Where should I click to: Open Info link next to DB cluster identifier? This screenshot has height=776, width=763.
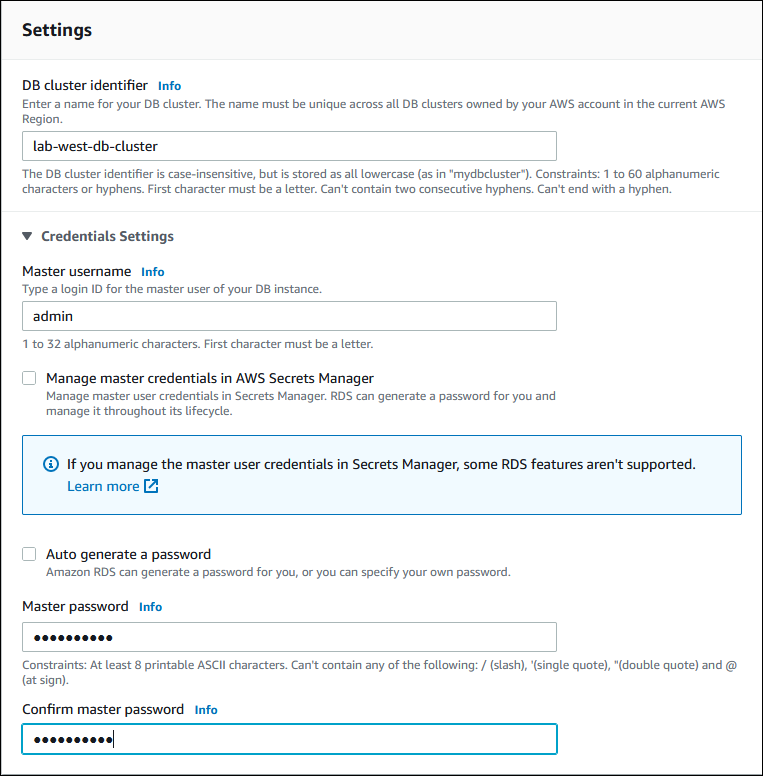click(170, 86)
